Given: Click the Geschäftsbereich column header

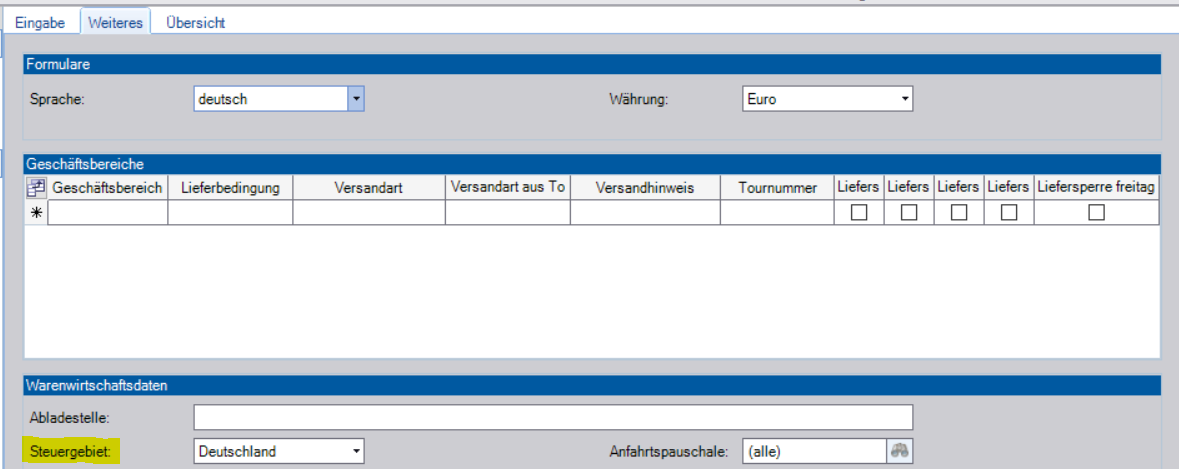Looking at the screenshot, I should tap(107, 188).
